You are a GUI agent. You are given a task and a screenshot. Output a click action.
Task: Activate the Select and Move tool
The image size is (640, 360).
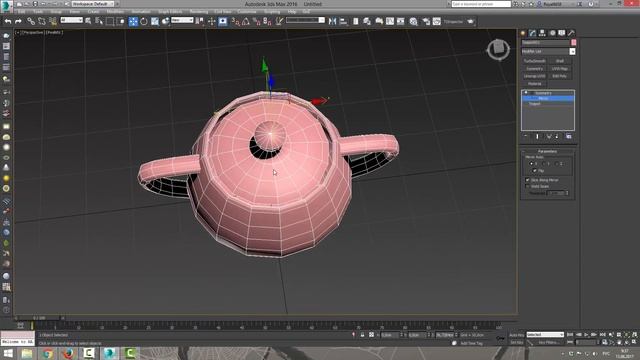pos(133,21)
